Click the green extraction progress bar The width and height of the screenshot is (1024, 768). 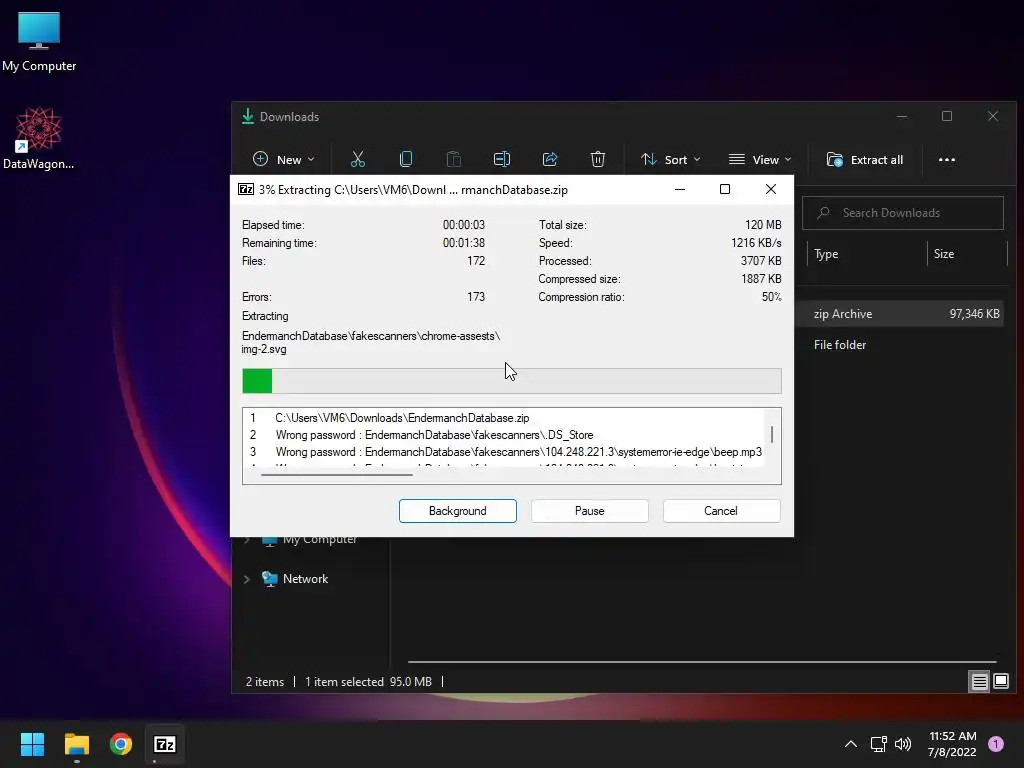click(511, 381)
